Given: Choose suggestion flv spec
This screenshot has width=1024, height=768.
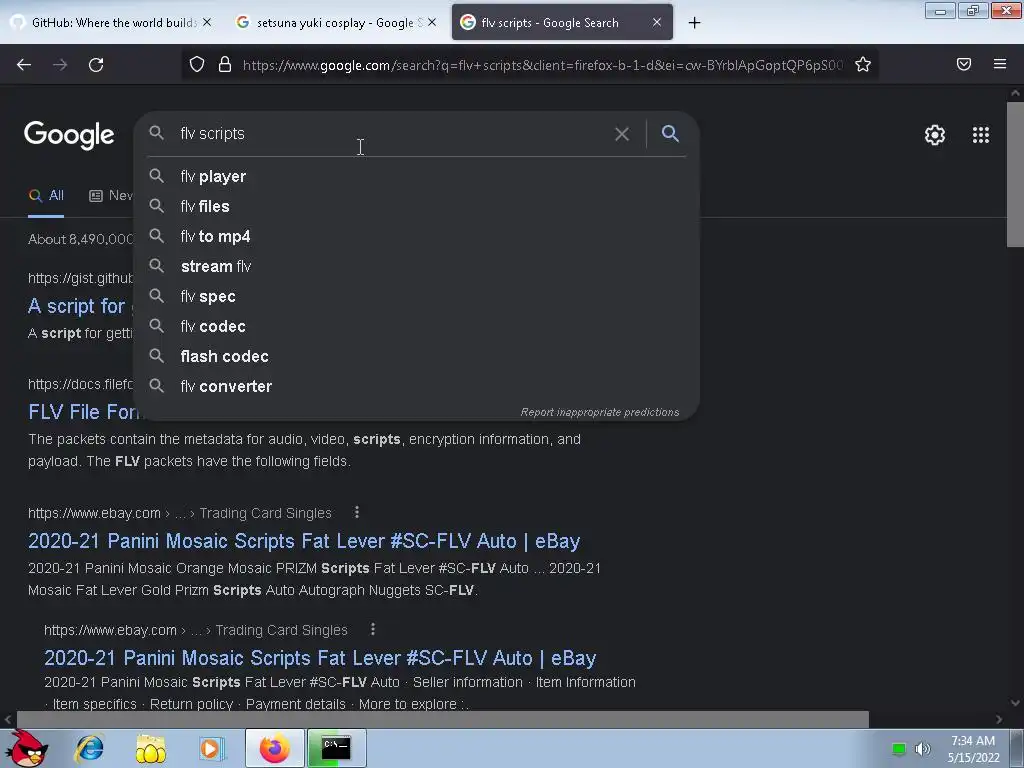Looking at the screenshot, I should (x=416, y=296).
